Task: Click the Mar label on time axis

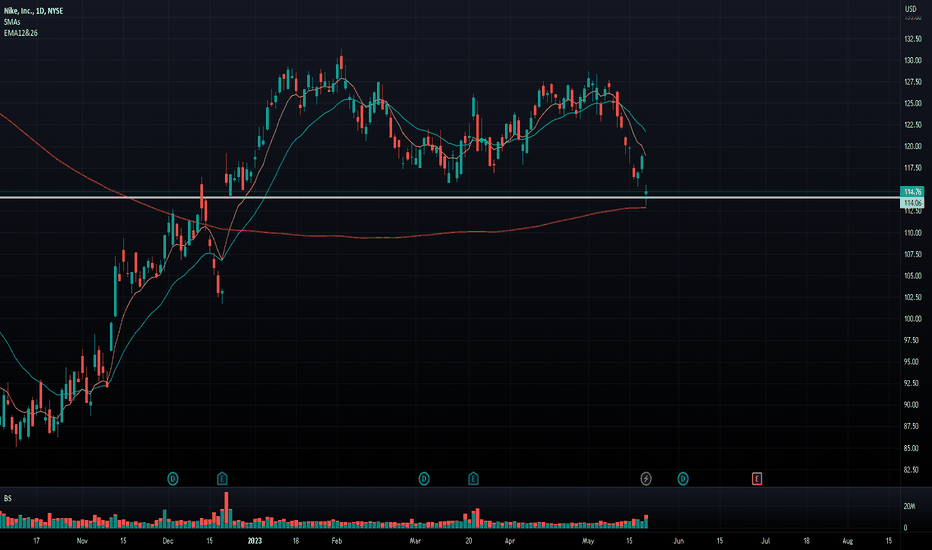Action: click(415, 540)
